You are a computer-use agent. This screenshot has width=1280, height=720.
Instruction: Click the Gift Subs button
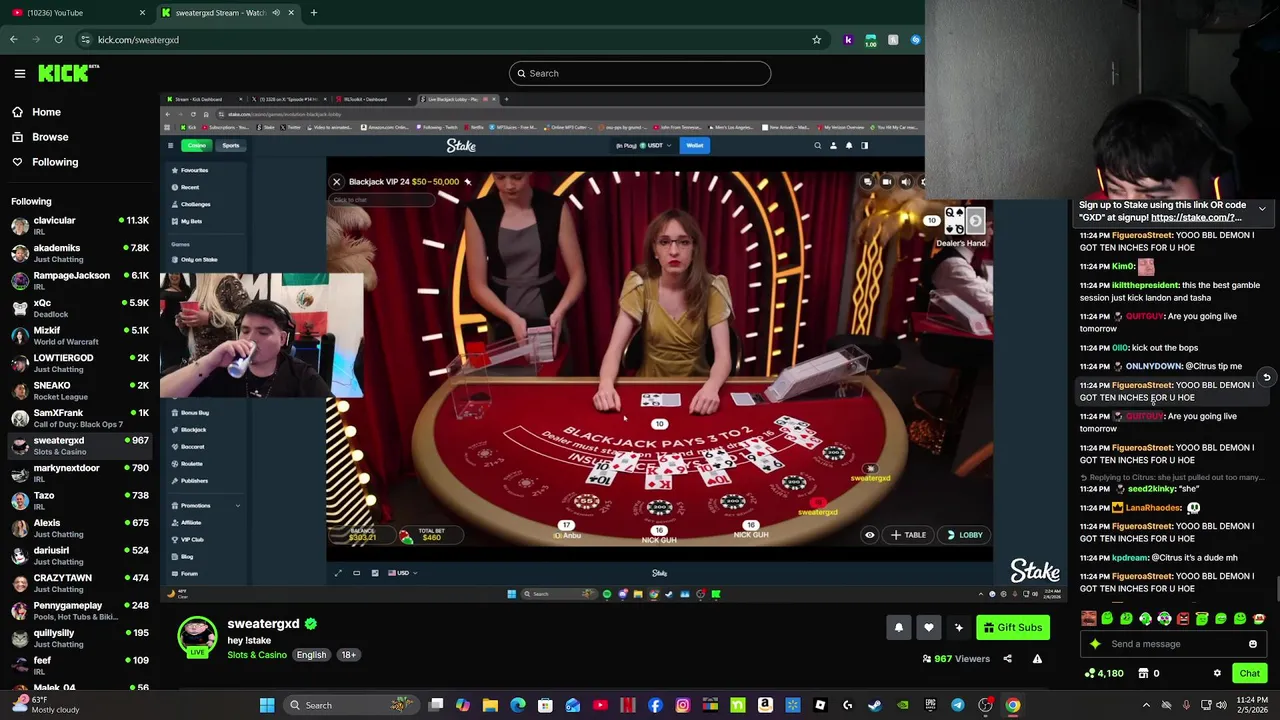pos(1013,627)
